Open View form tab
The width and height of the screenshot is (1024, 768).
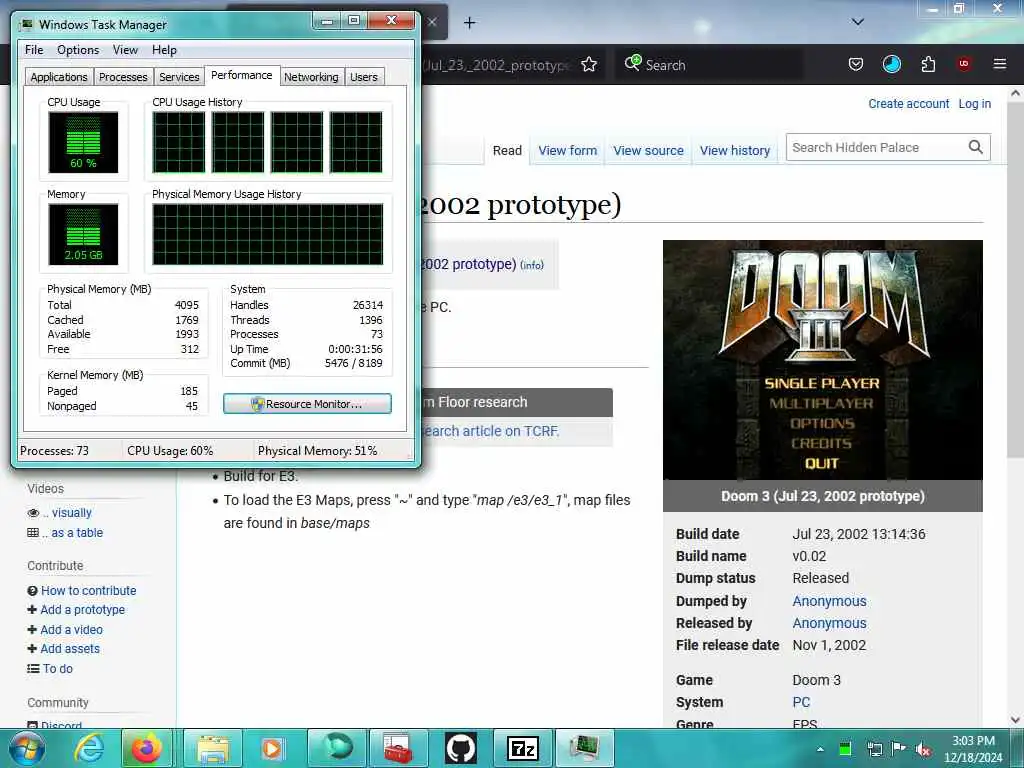coord(568,150)
